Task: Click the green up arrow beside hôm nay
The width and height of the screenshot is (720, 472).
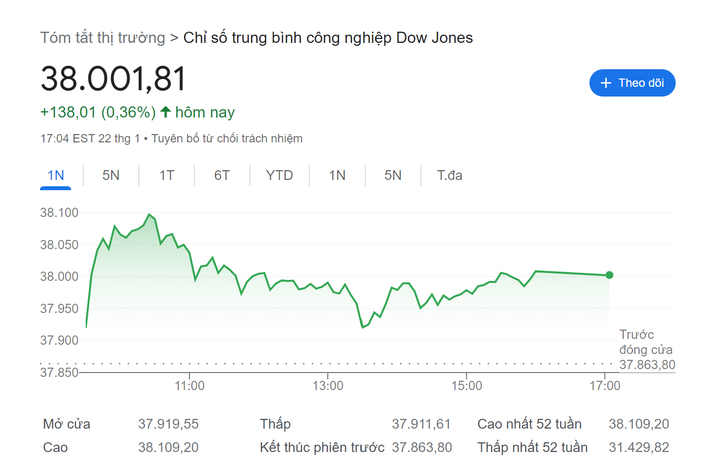Action: coord(165,112)
